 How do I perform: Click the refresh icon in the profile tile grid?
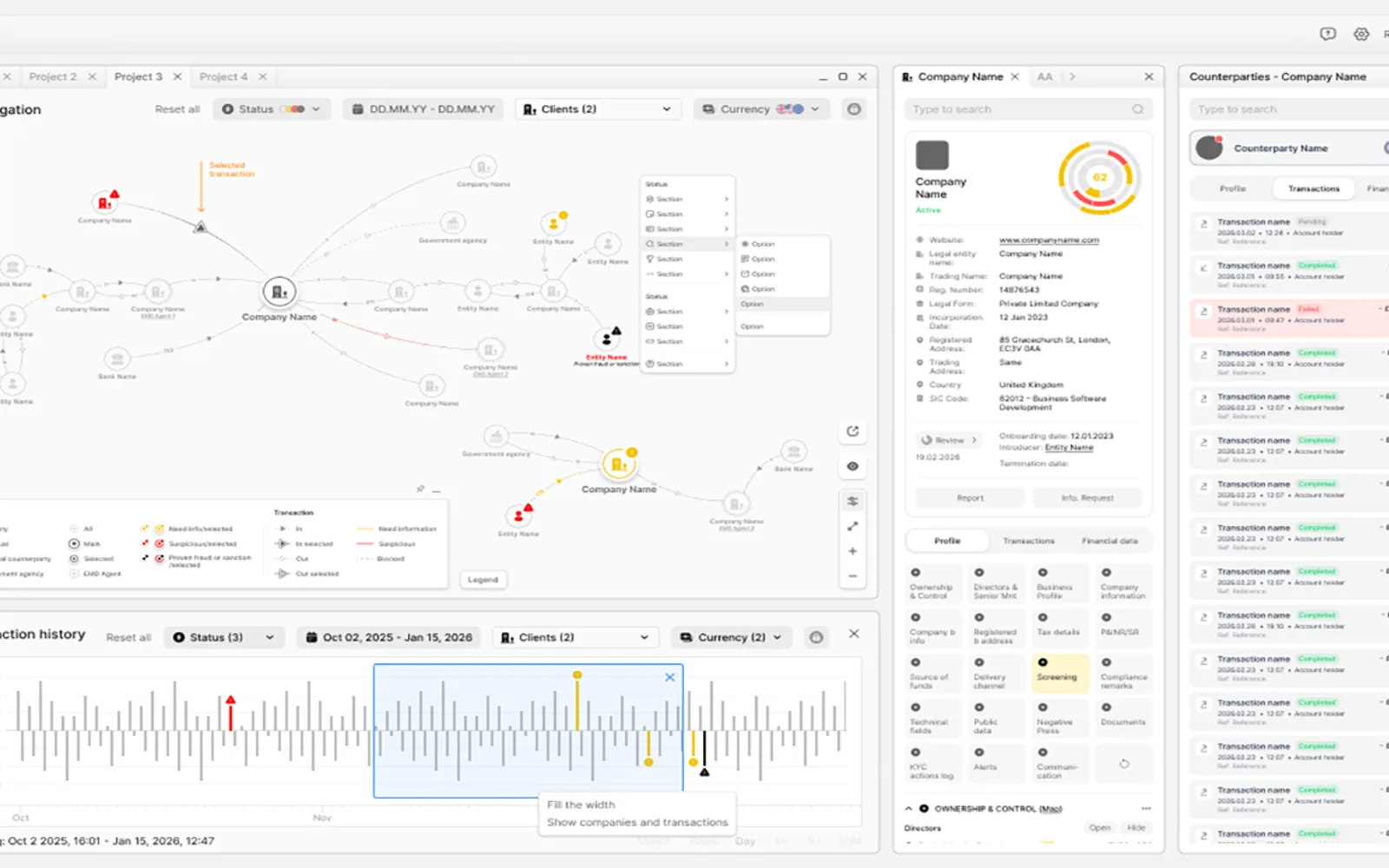(x=1124, y=764)
